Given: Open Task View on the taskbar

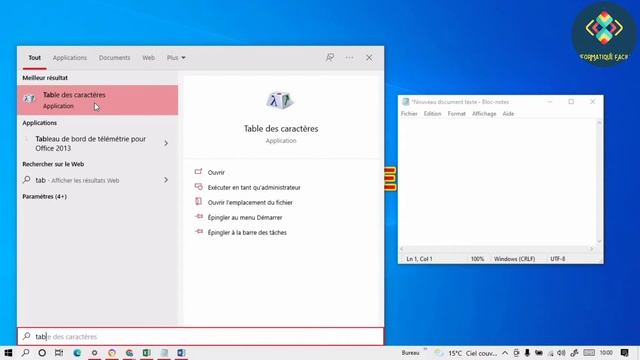Looking at the screenshot, I should click(59, 353).
